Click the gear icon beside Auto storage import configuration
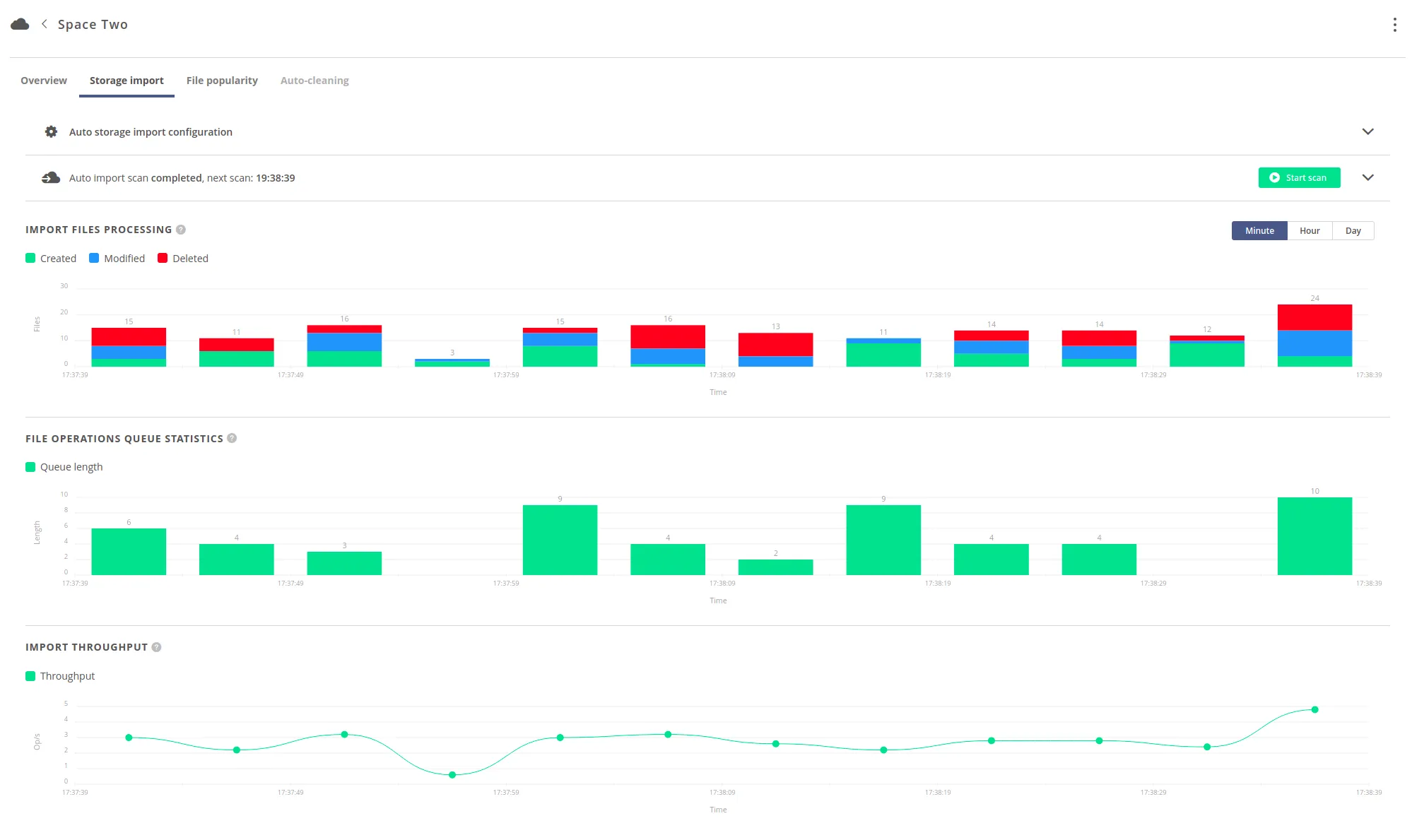Viewport: 1412px width, 840px height. 50,131
